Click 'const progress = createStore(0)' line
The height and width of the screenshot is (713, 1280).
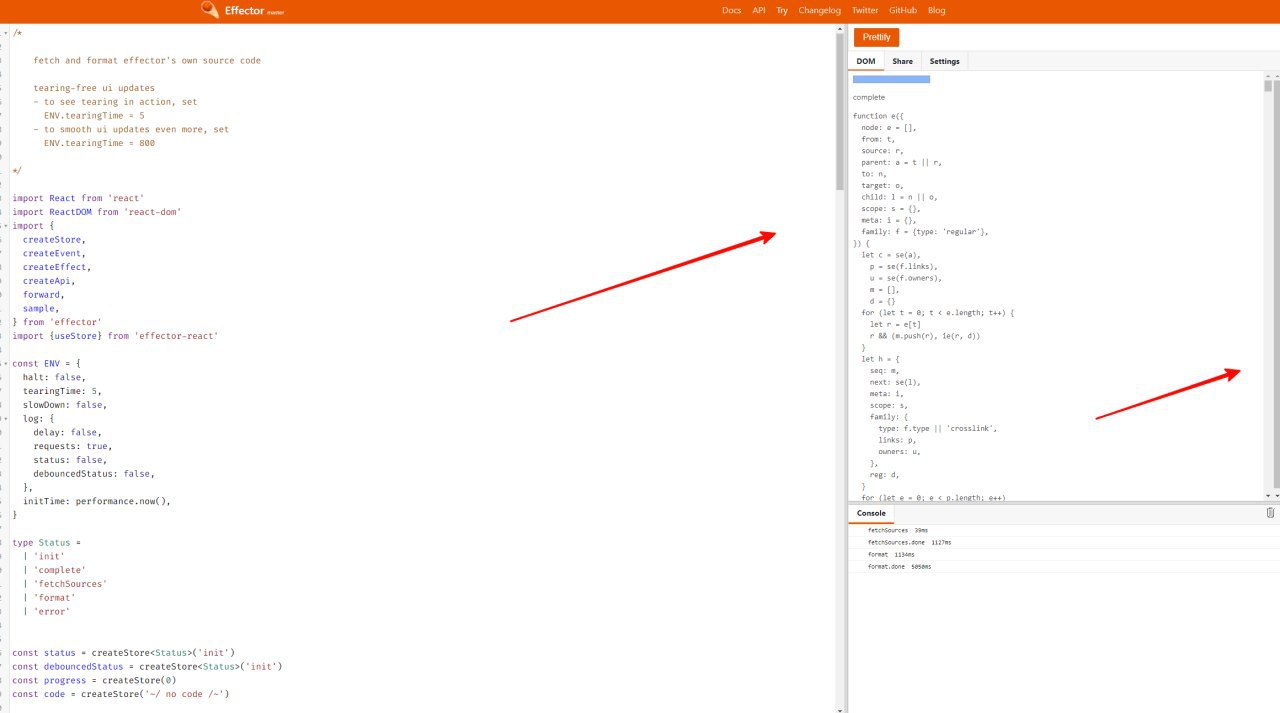click(94, 680)
